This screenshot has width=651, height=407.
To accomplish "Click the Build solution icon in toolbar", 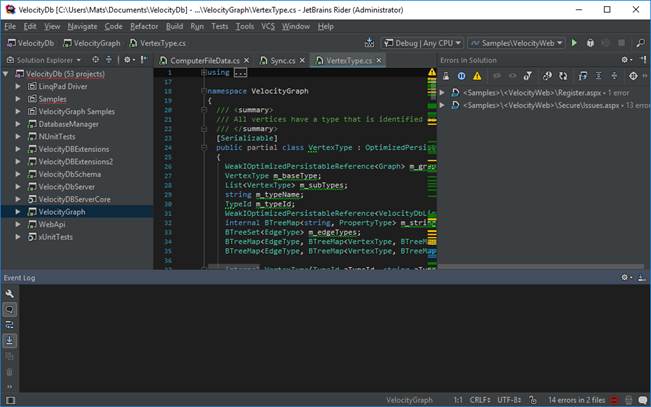I will pyautogui.click(x=369, y=43).
